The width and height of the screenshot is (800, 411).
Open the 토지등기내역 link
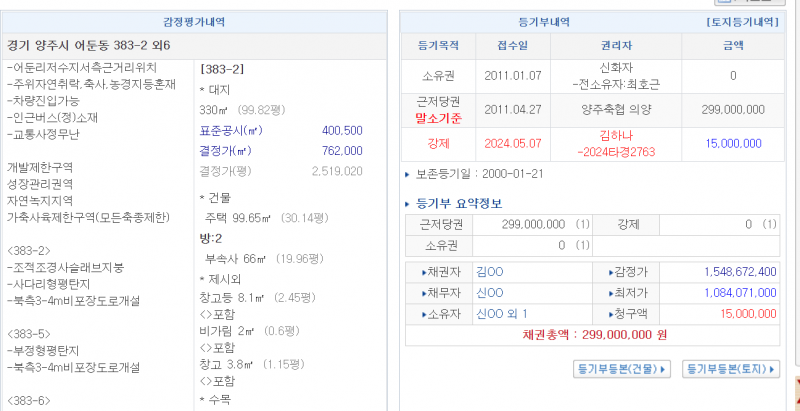point(741,21)
